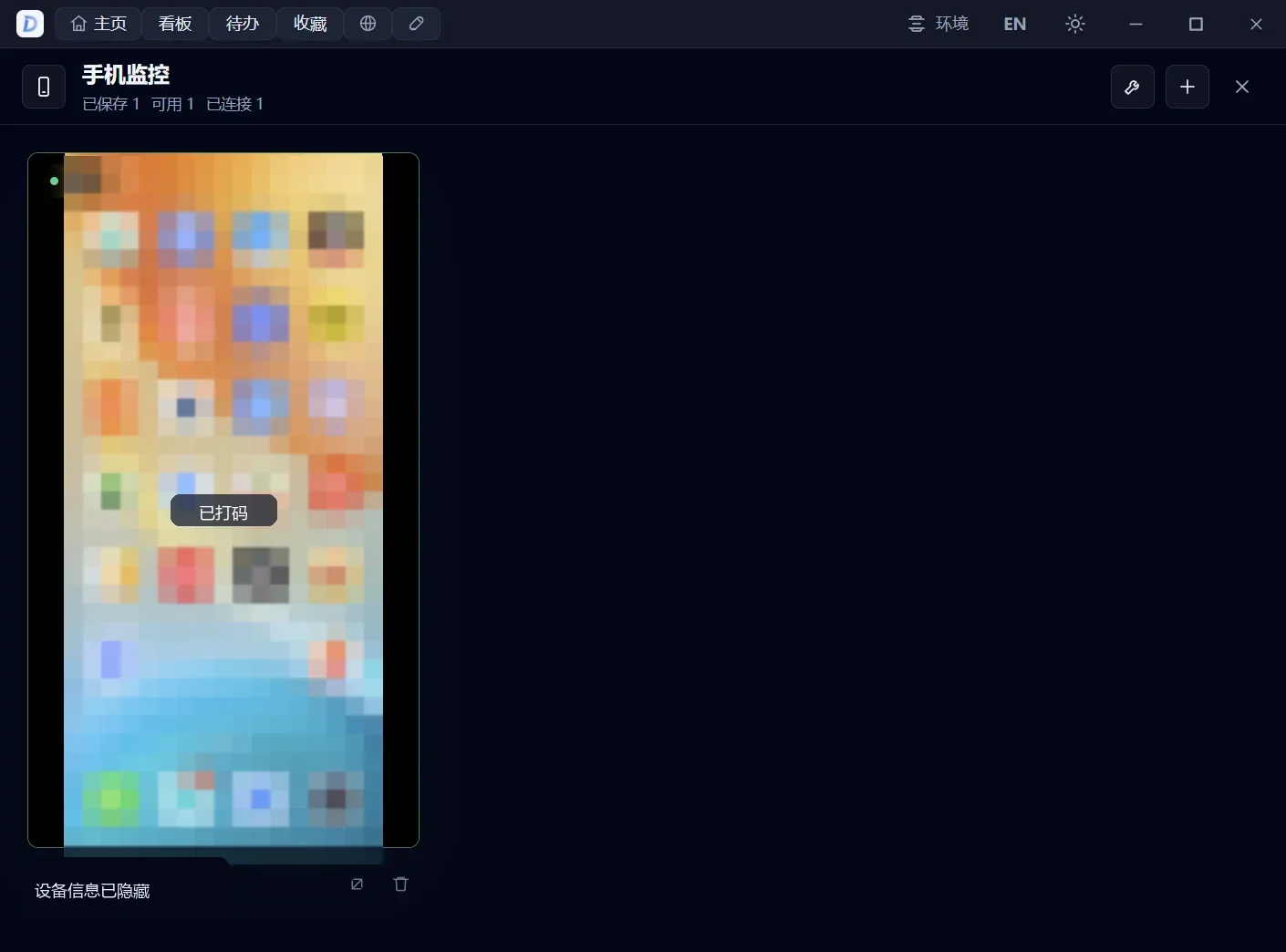Add a device with the plus button
Image resolution: width=1286 pixels, height=952 pixels.
coord(1187,87)
